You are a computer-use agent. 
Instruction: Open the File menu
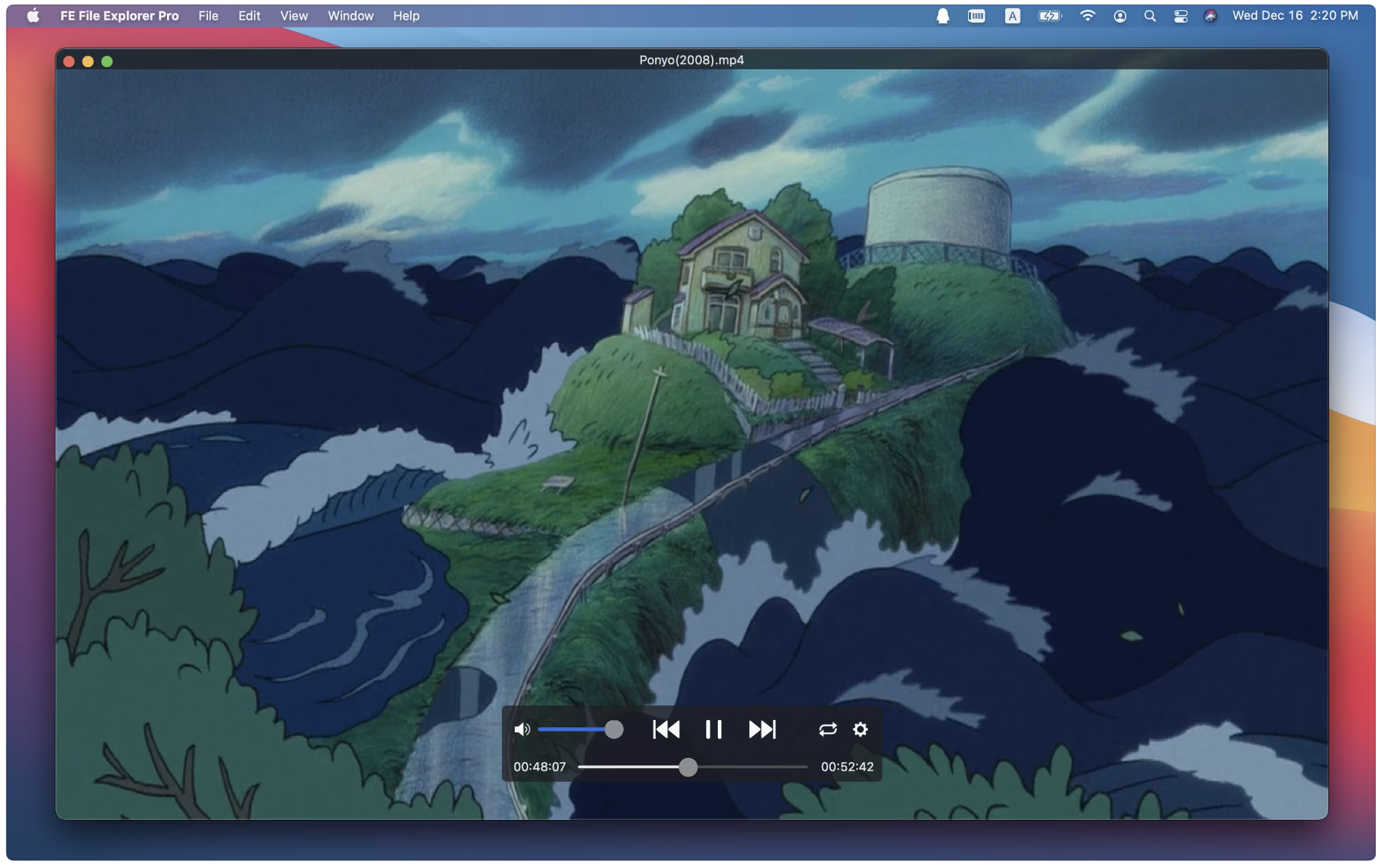[x=208, y=15]
